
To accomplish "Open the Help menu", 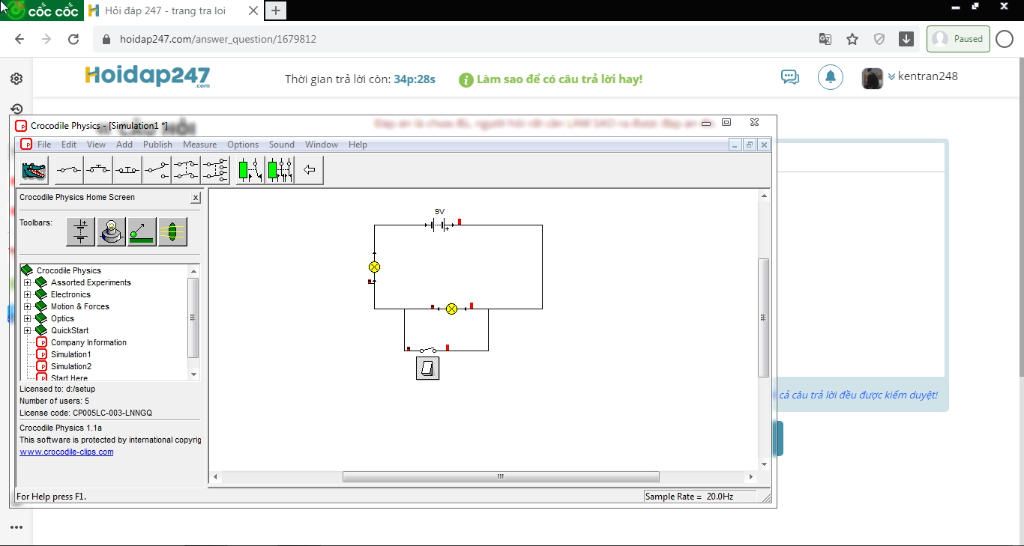I will pyautogui.click(x=357, y=144).
